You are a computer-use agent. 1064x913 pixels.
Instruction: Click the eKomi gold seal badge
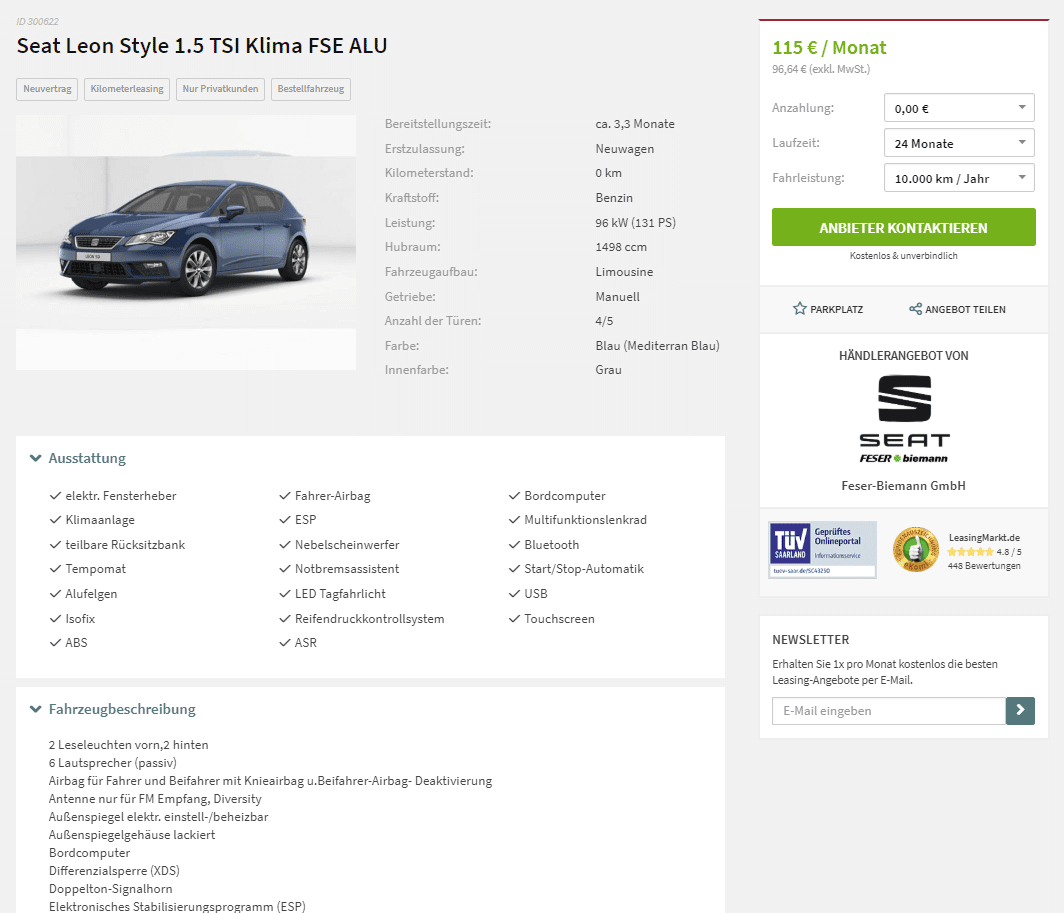(915, 550)
